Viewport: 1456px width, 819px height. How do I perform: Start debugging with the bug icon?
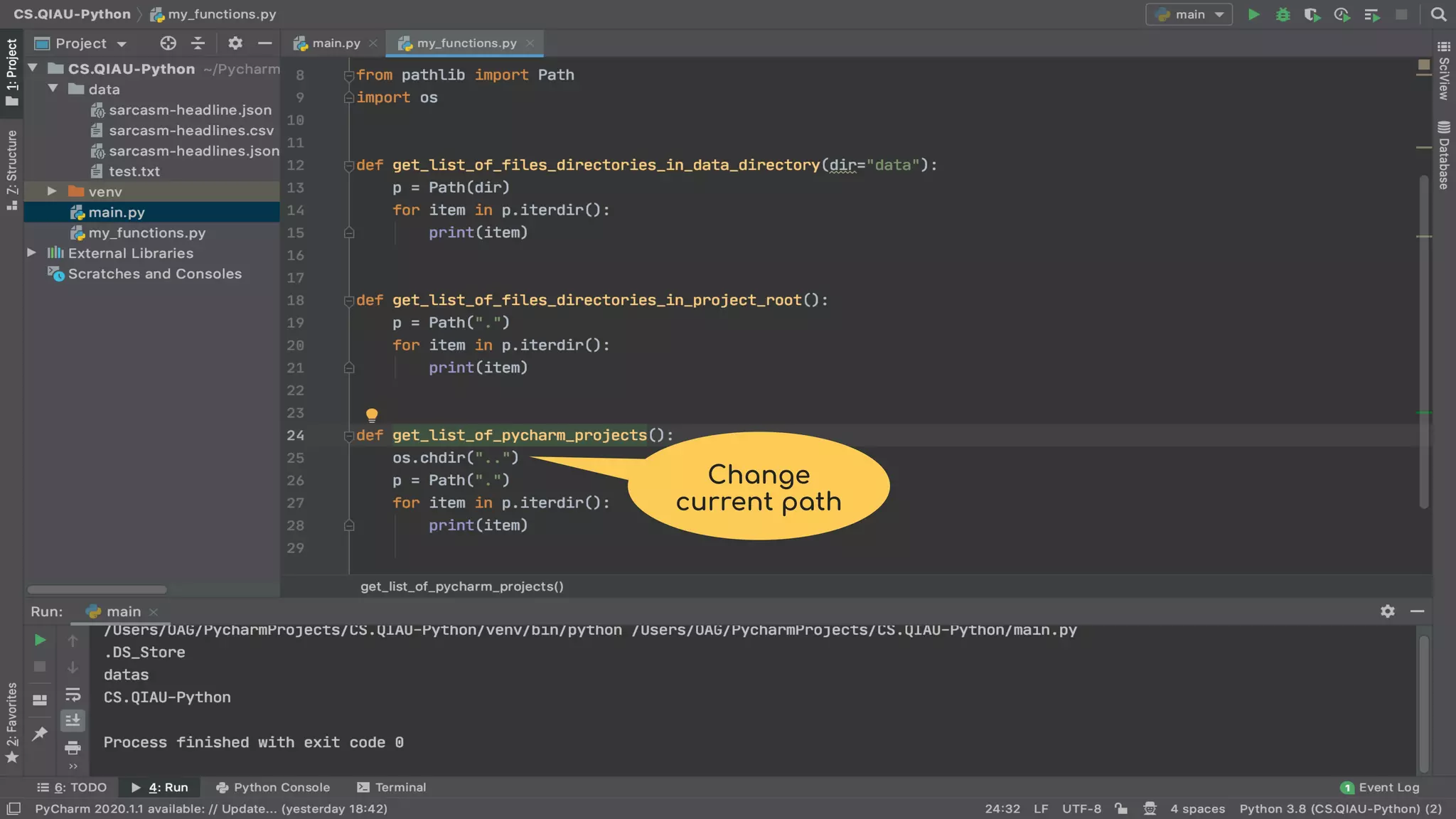(1283, 14)
